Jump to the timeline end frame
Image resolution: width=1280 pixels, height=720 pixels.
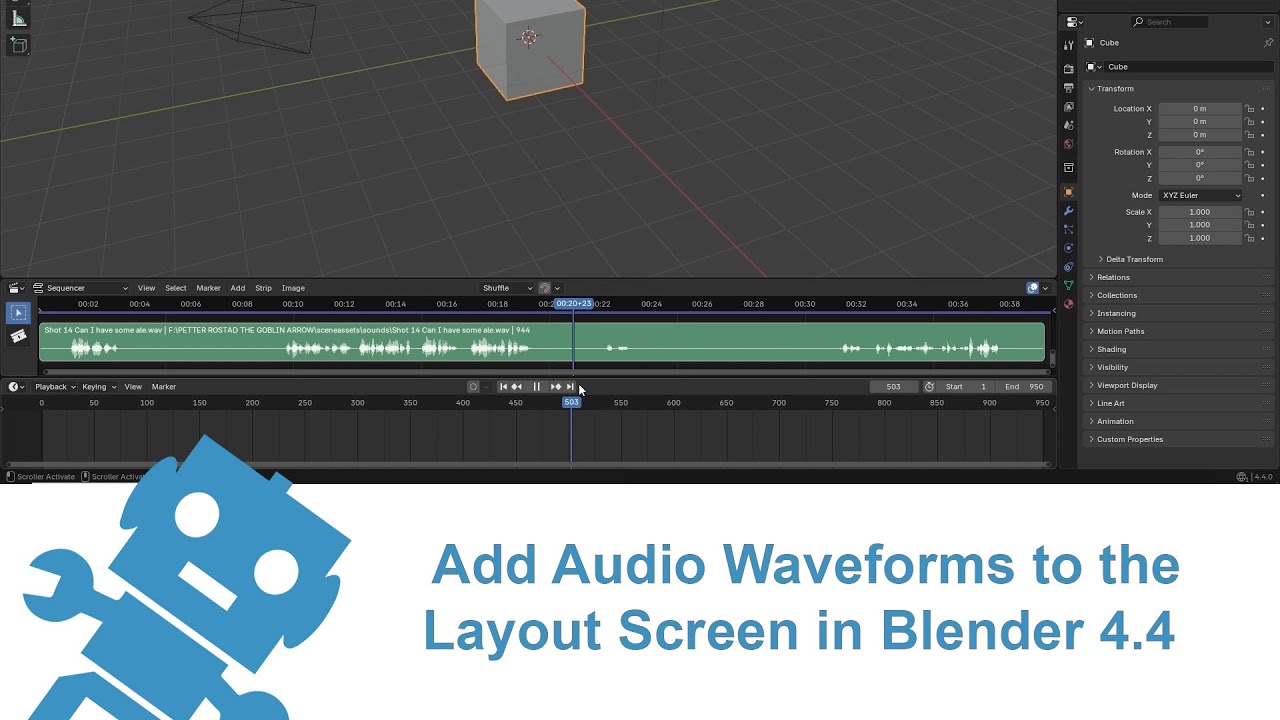coord(570,387)
